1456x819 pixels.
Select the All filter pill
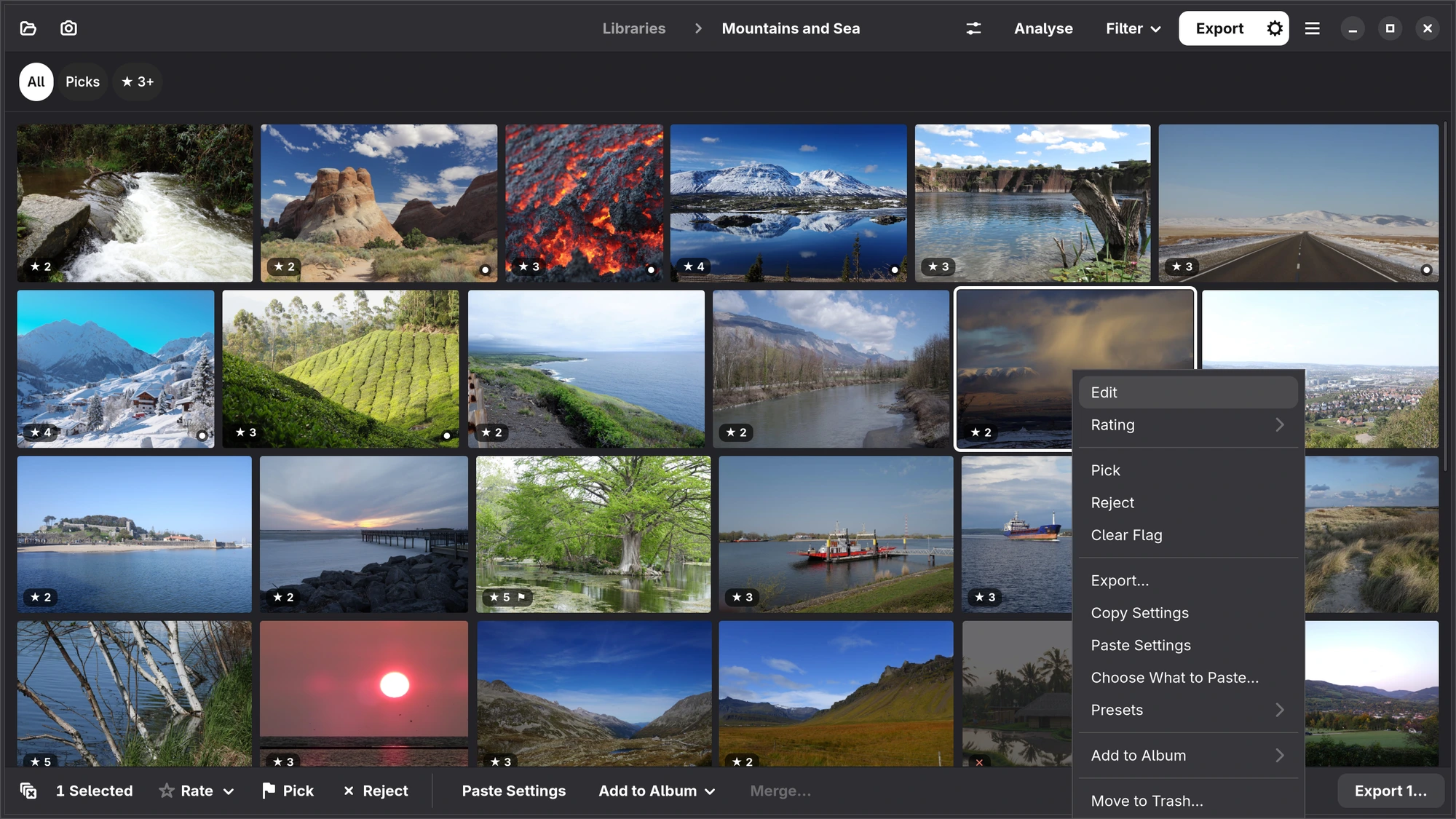(x=36, y=82)
